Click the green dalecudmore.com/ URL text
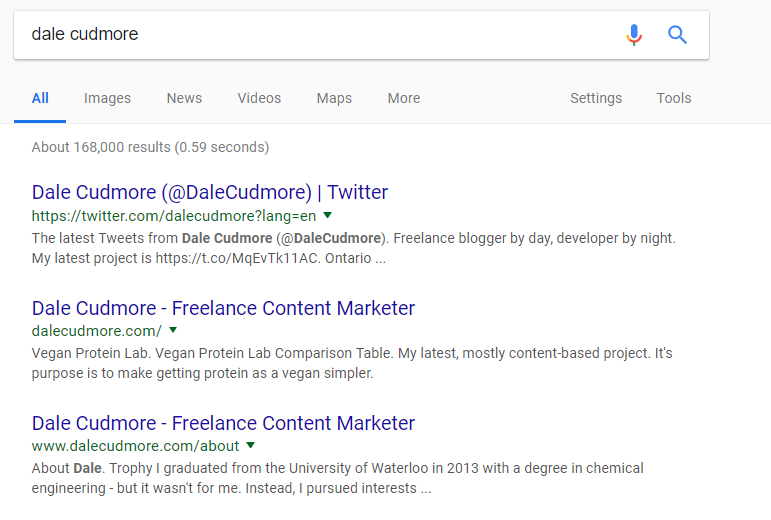Image resolution: width=771 pixels, height=520 pixels. [96, 331]
